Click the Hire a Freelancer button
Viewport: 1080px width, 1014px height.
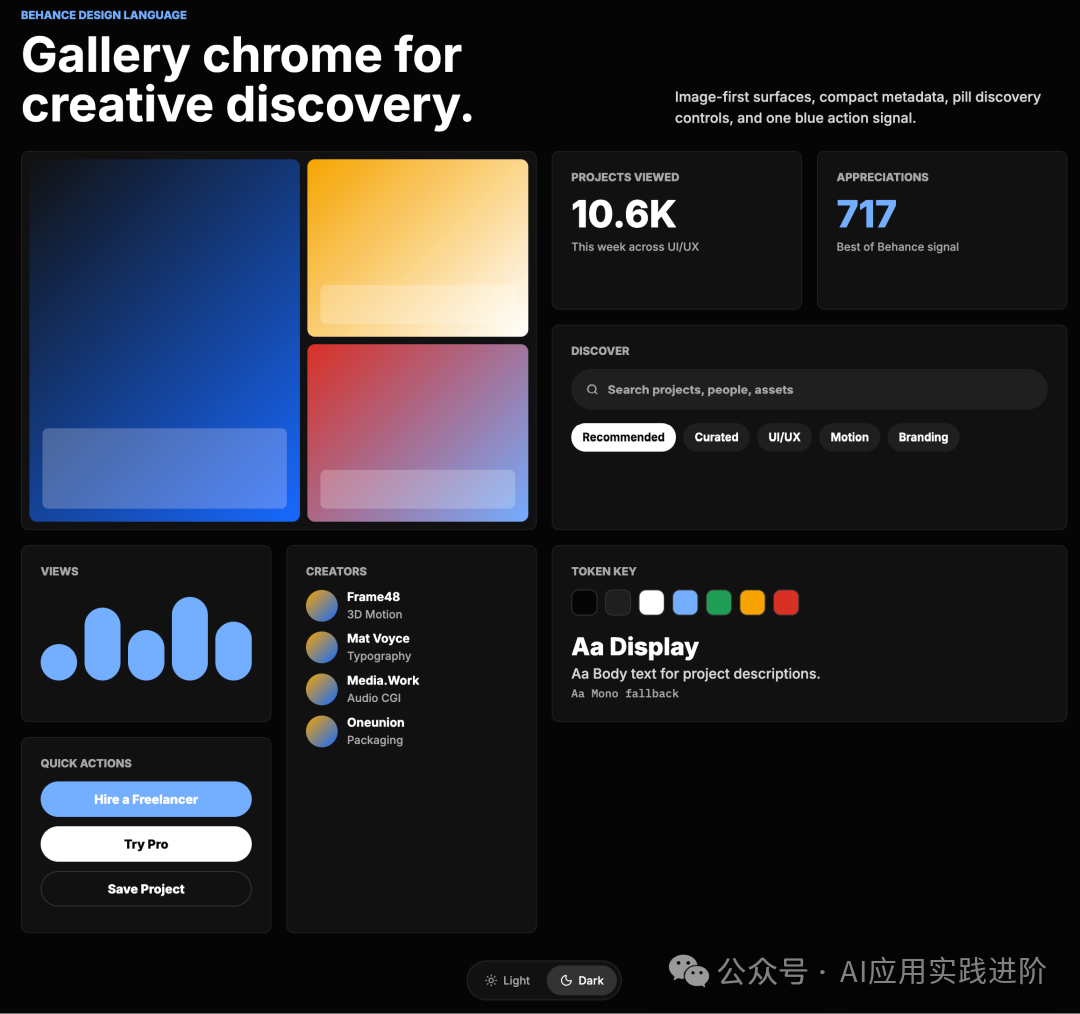click(146, 799)
